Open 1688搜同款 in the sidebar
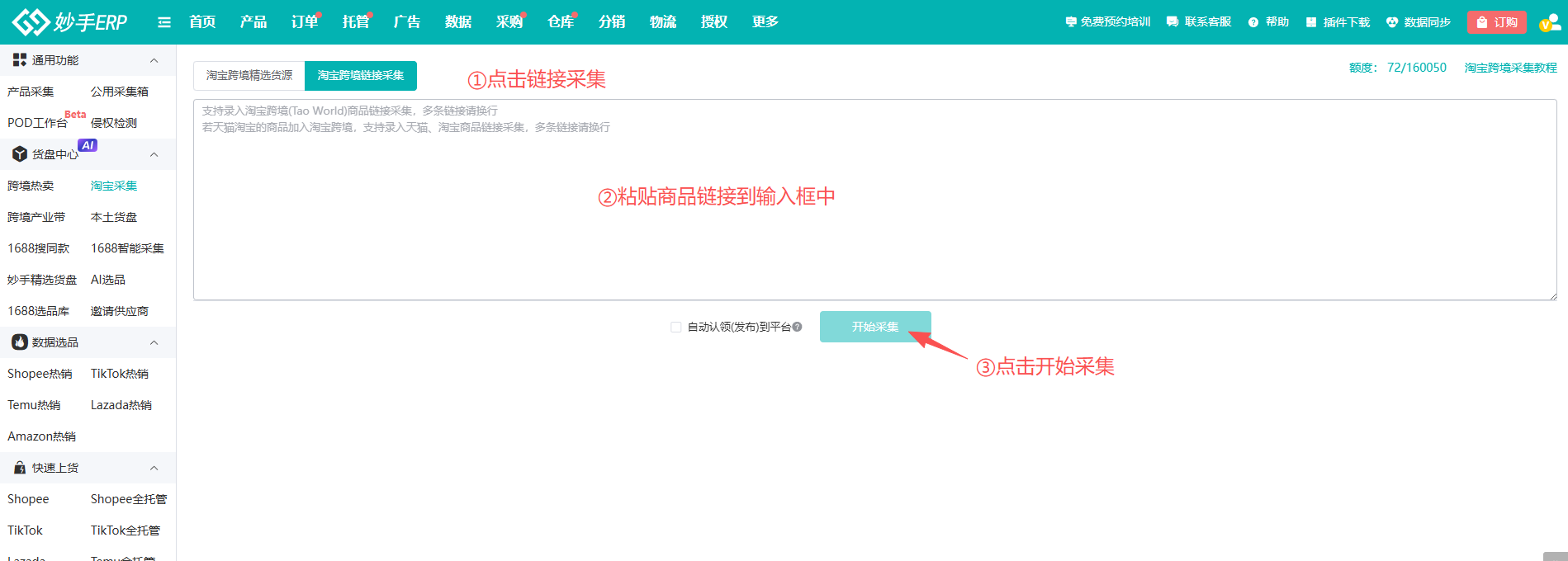1568x561 pixels. click(39, 248)
